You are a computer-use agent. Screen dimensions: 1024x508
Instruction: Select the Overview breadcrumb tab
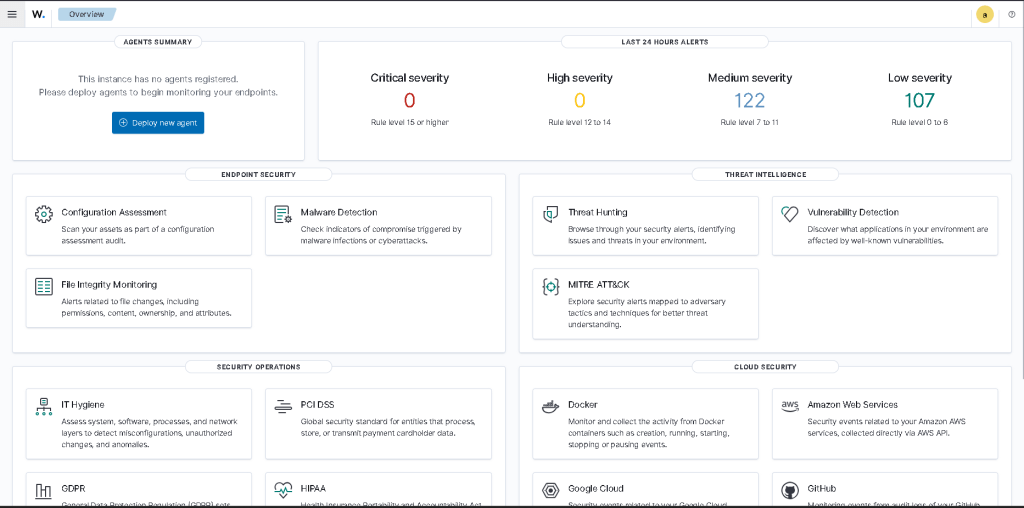tap(86, 14)
